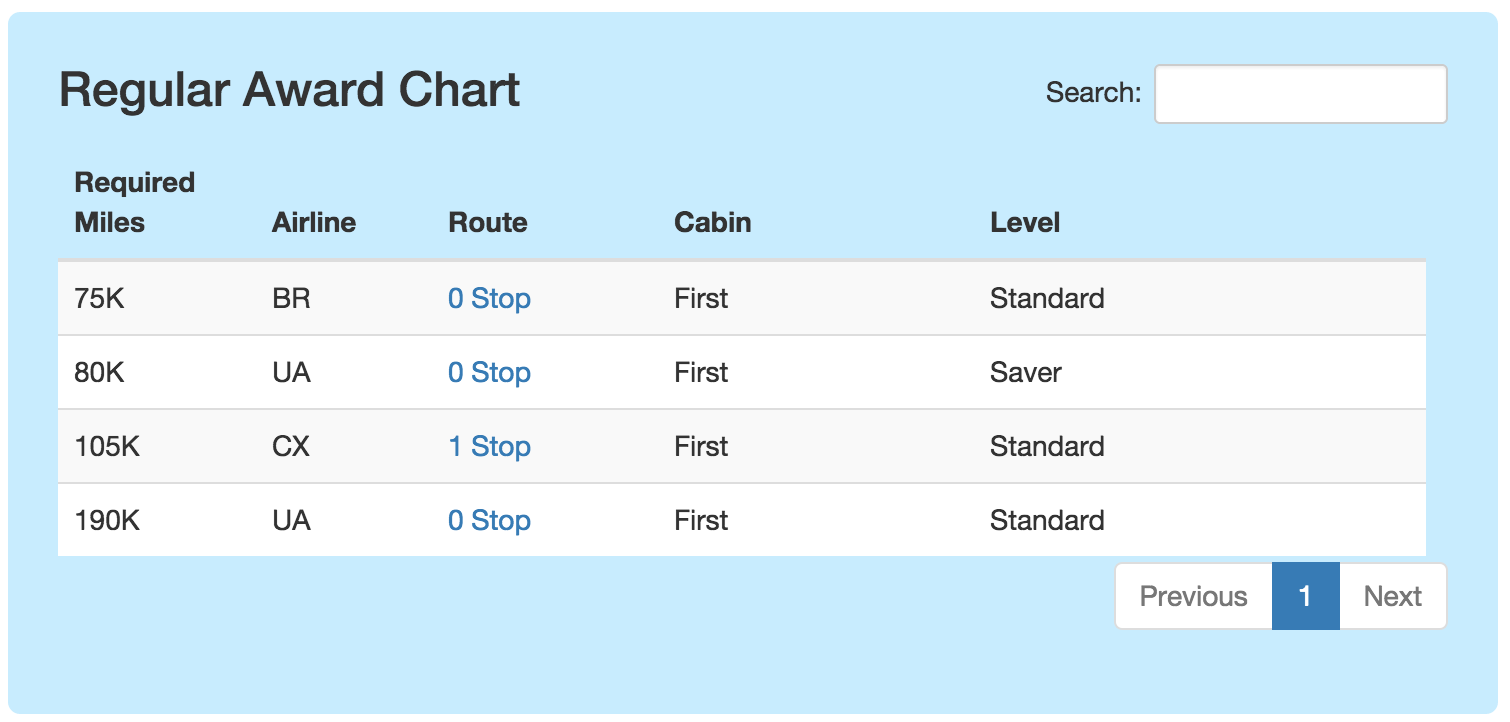Click the CX airline cell
This screenshot has width=1510, height=722.
pyautogui.click(x=291, y=446)
